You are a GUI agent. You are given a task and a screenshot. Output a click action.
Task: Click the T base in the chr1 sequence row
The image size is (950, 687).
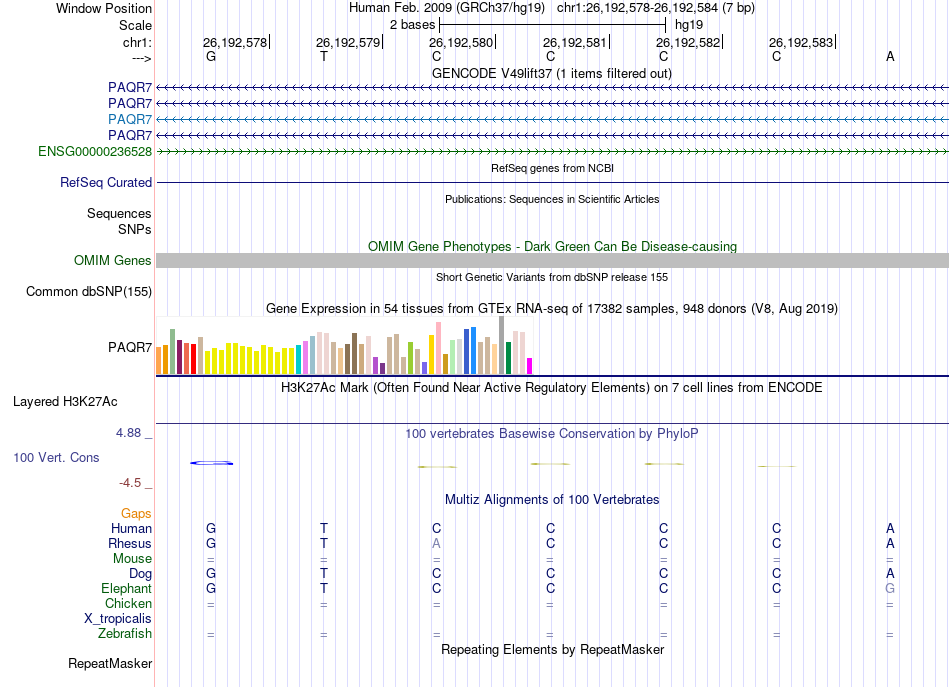tap(324, 56)
